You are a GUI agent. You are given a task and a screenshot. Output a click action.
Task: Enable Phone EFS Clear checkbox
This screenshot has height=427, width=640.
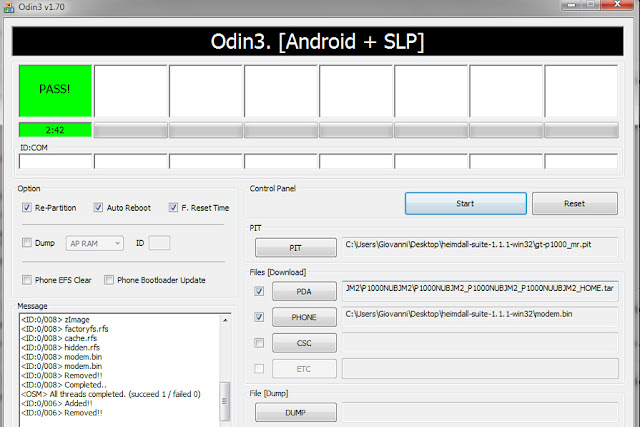tap(27, 280)
